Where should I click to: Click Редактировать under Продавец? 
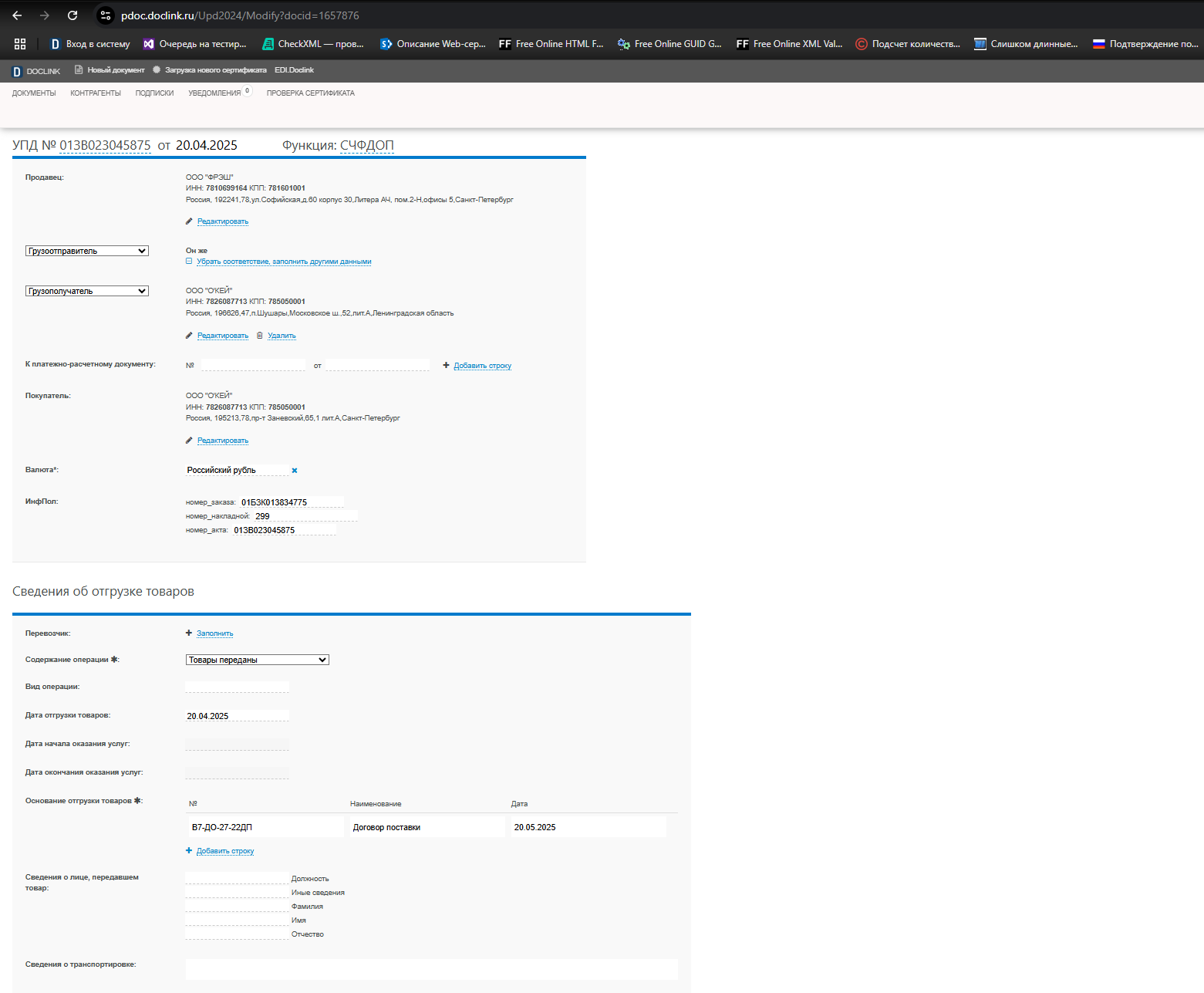[x=223, y=221]
